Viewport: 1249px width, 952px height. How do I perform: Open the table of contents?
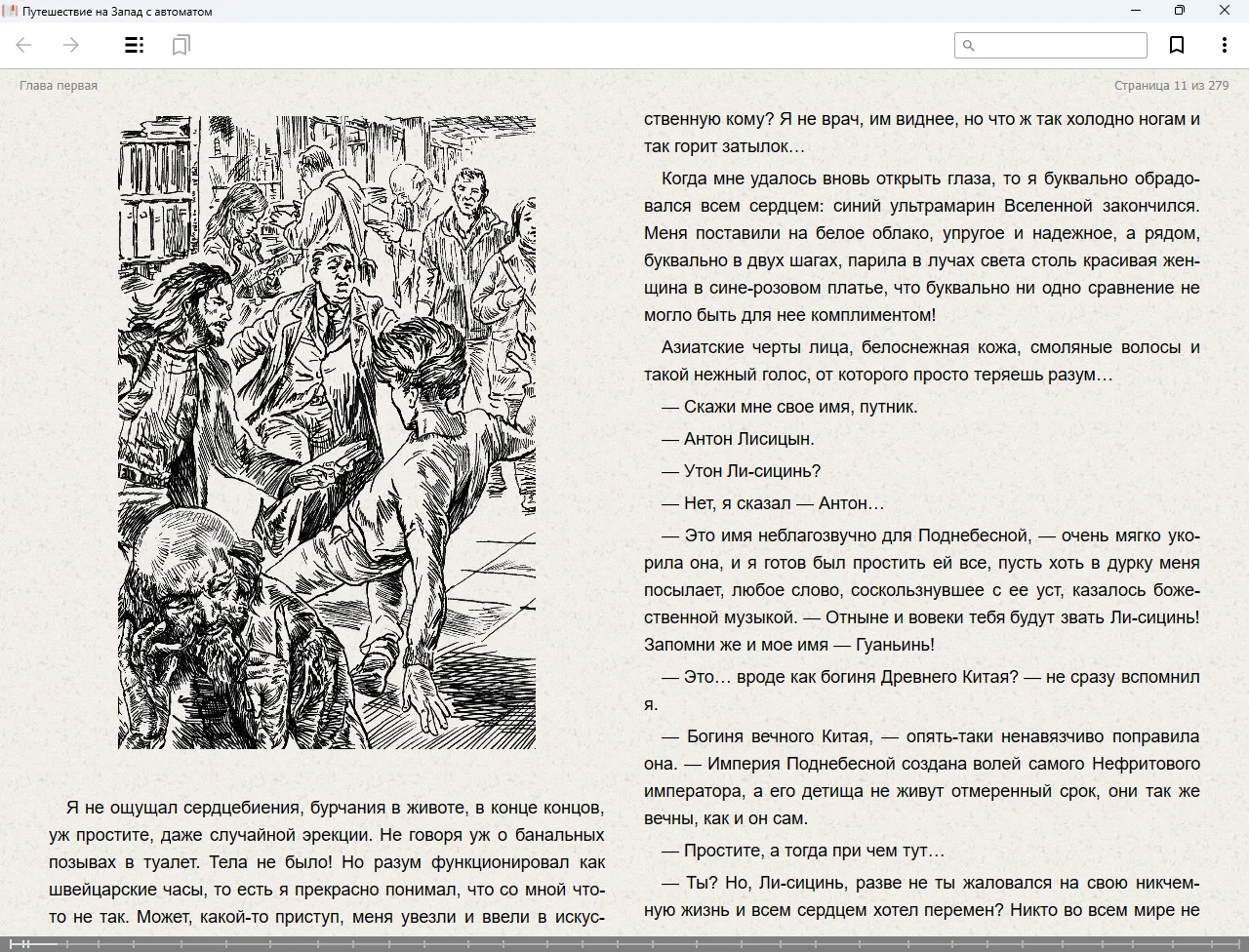tap(135, 45)
